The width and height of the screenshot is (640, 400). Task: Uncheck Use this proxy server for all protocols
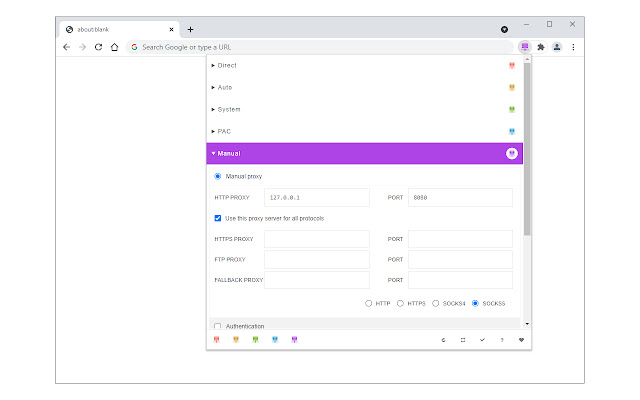pyautogui.click(x=218, y=218)
